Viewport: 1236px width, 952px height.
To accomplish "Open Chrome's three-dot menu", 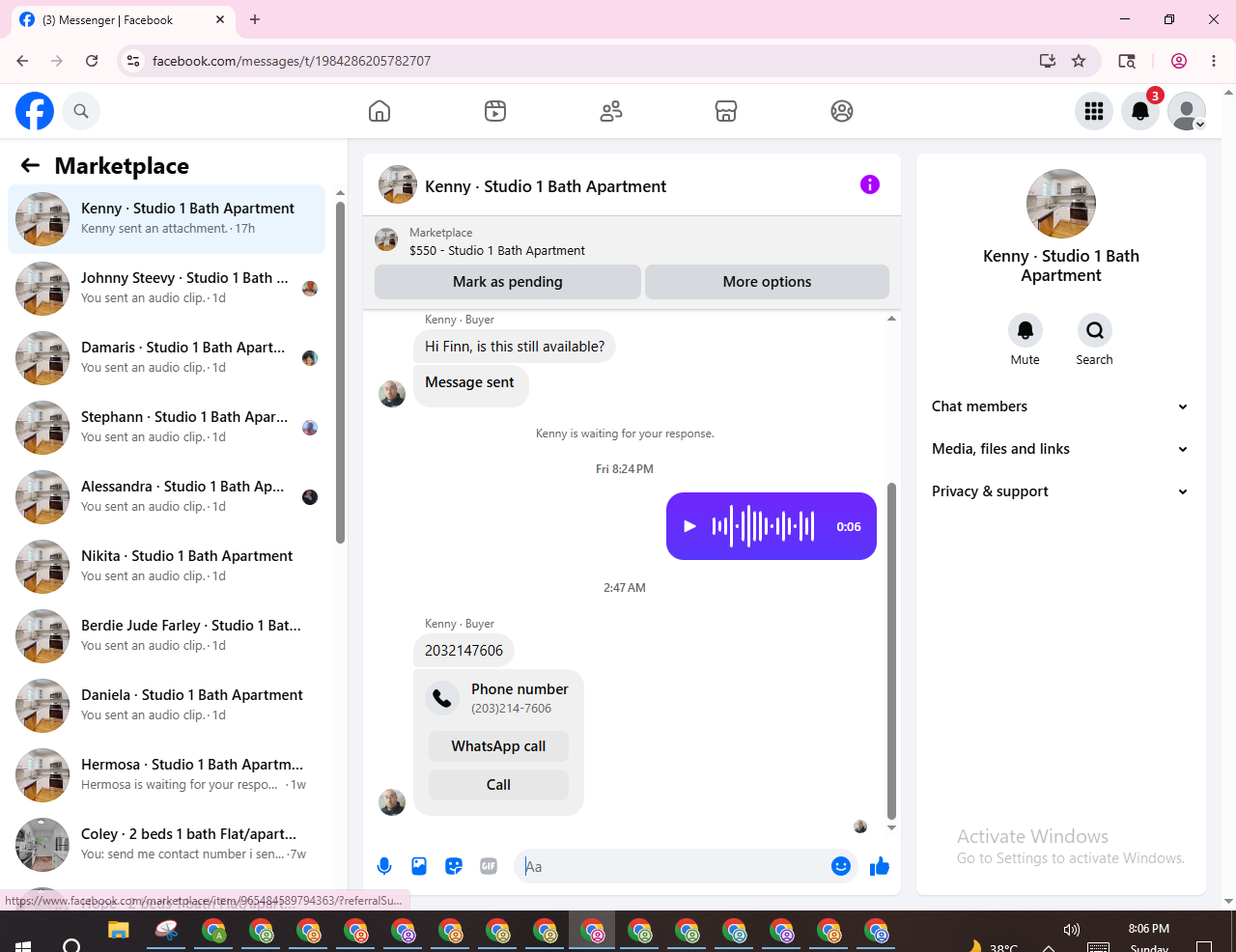I will click(x=1214, y=61).
